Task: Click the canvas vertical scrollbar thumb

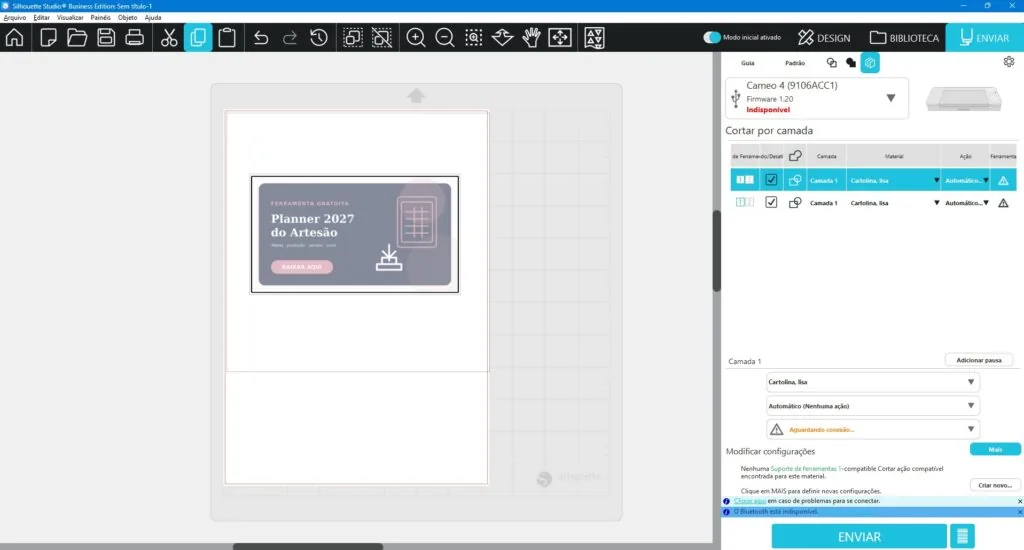Action: (x=716, y=250)
